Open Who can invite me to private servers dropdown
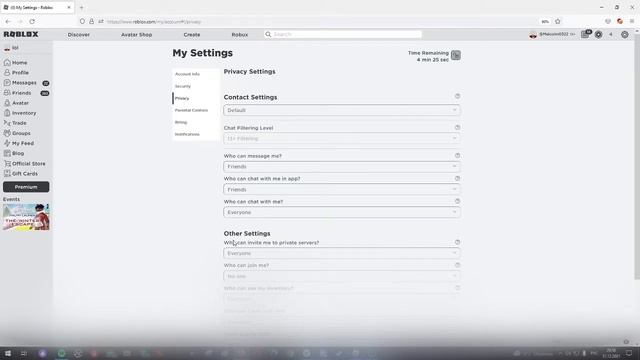The height and width of the screenshot is (360, 640). [x=342, y=253]
